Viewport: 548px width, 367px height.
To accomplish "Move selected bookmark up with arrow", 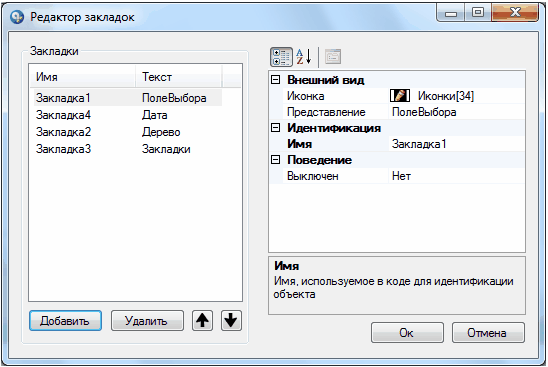I will [x=202, y=320].
